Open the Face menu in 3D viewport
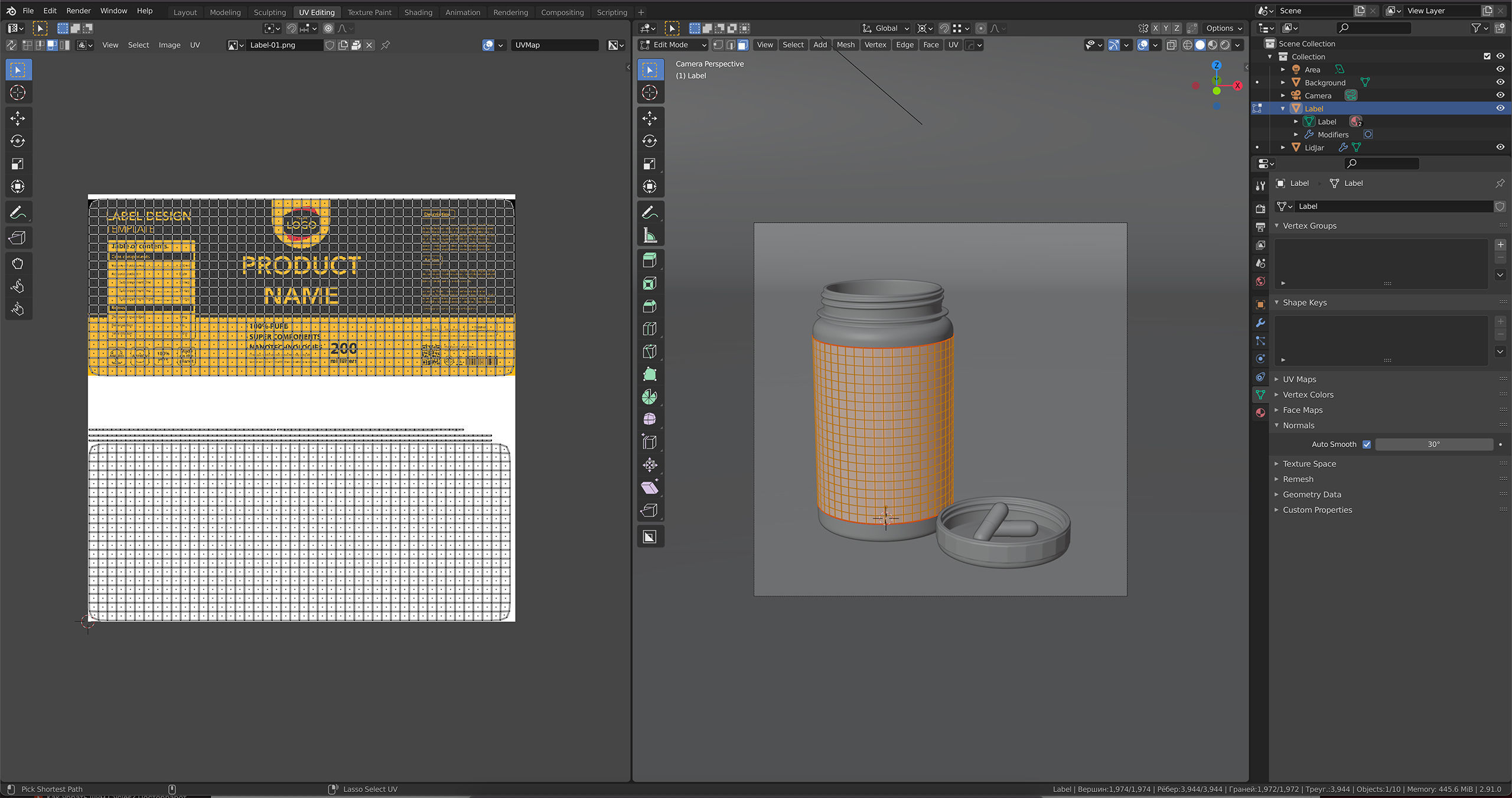 [x=931, y=45]
